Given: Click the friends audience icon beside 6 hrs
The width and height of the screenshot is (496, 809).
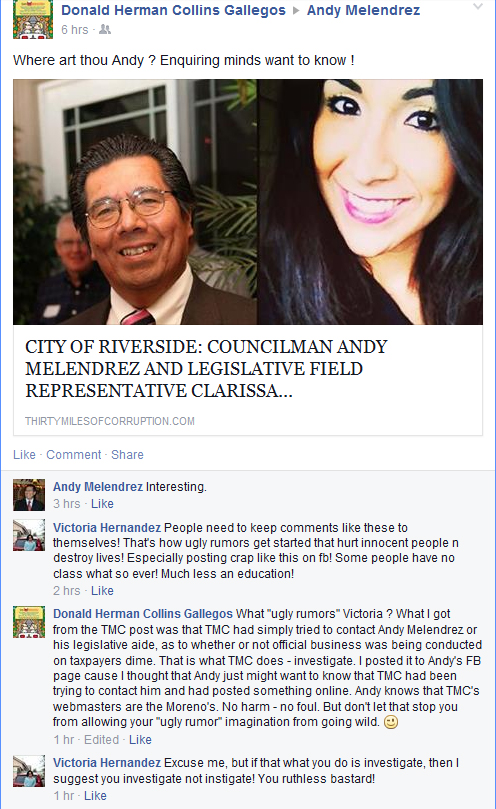Looking at the screenshot, I should point(105,30).
